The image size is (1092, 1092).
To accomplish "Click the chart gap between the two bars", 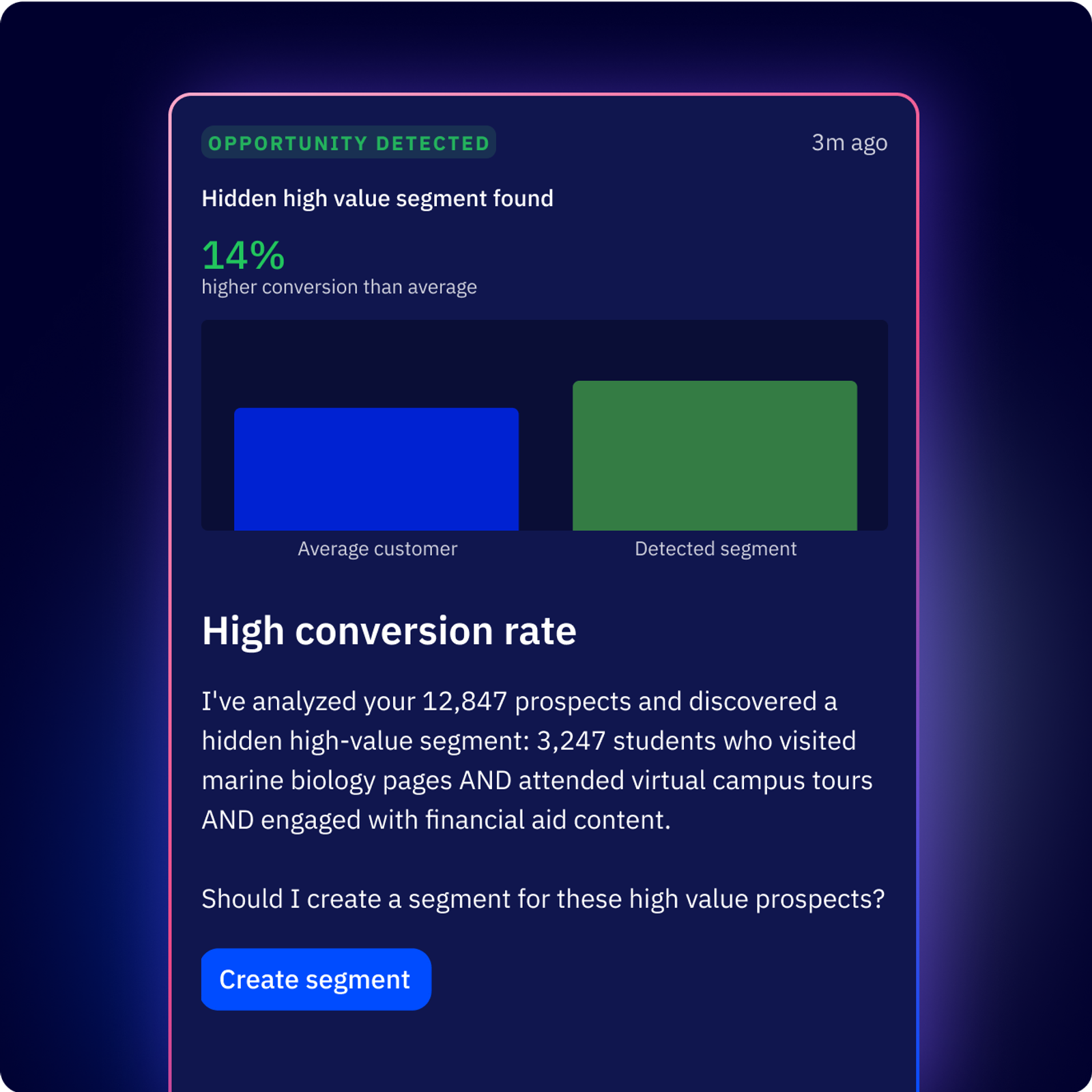I will tap(545, 464).
